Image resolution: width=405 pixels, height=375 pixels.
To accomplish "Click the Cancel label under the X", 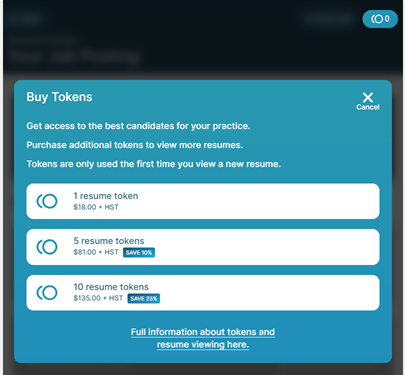I will [368, 107].
